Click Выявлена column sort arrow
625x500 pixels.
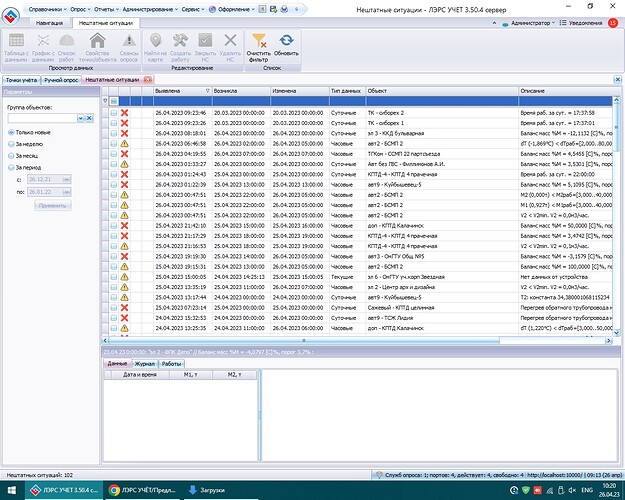click(x=207, y=91)
